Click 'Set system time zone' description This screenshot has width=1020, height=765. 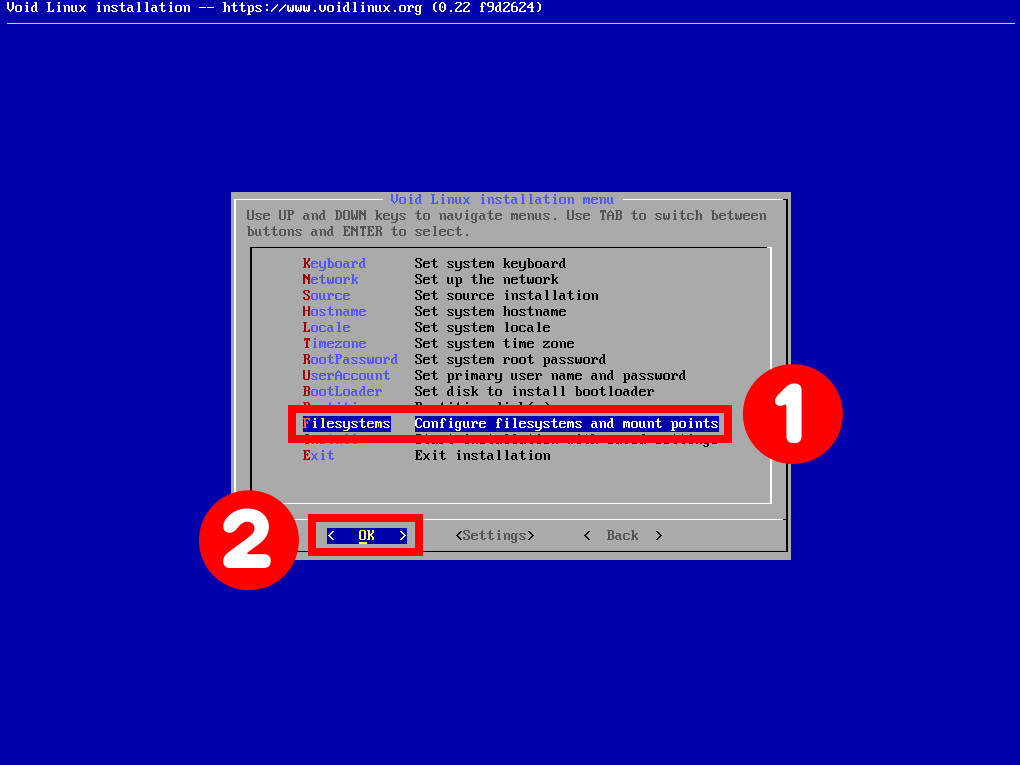coord(494,343)
